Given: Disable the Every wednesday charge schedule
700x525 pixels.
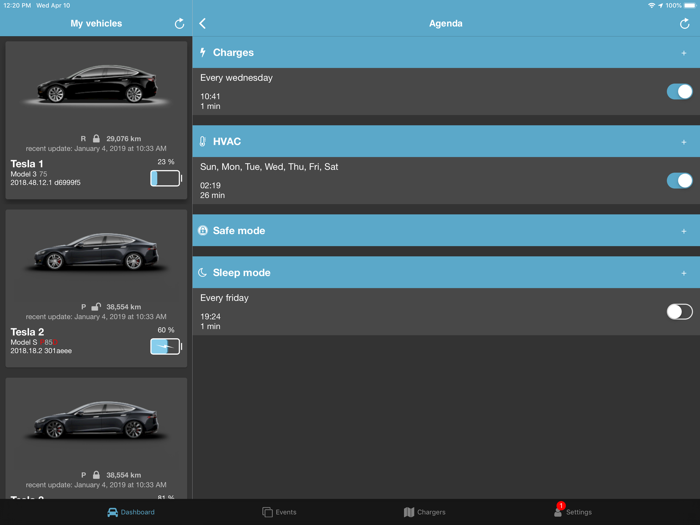Looking at the screenshot, I should (679, 92).
